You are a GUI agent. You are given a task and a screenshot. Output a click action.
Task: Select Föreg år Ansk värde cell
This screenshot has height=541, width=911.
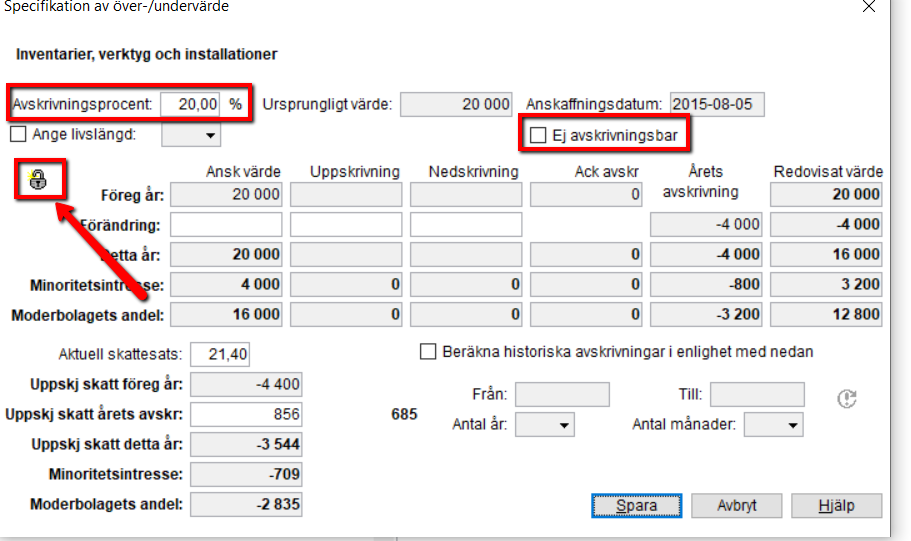point(226,195)
